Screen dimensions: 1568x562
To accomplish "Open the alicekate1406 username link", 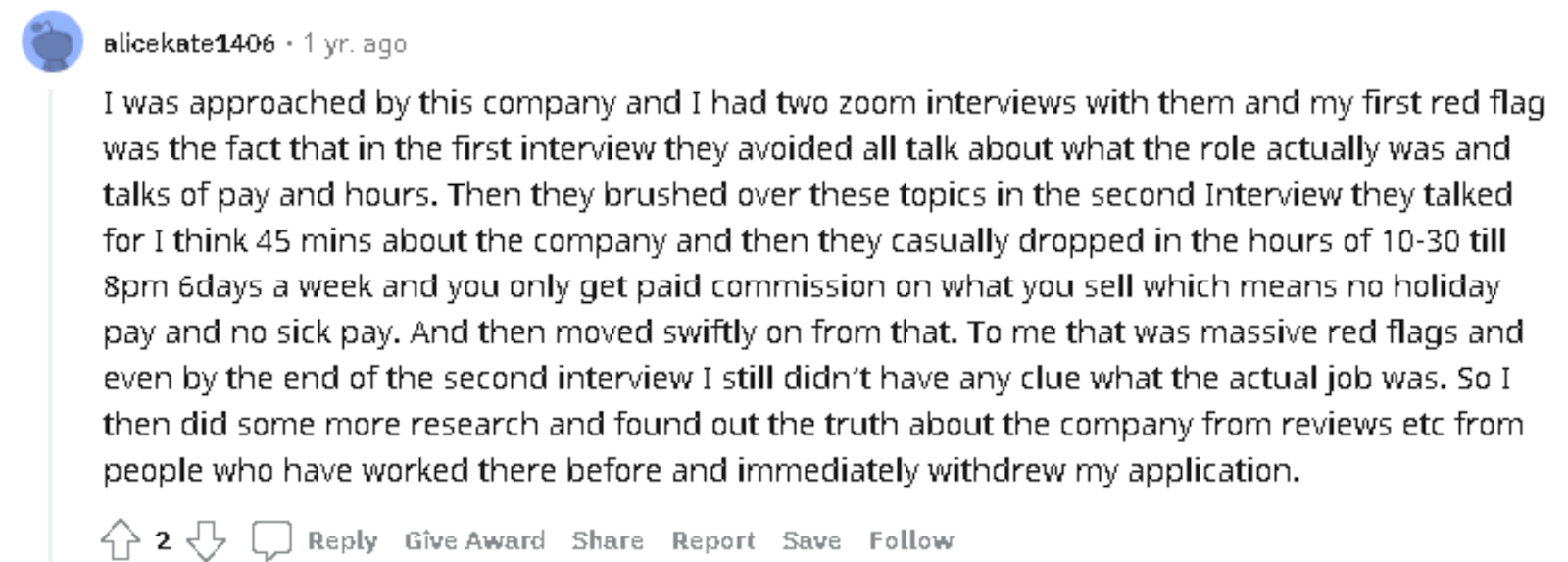I will pyautogui.click(x=189, y=43).
